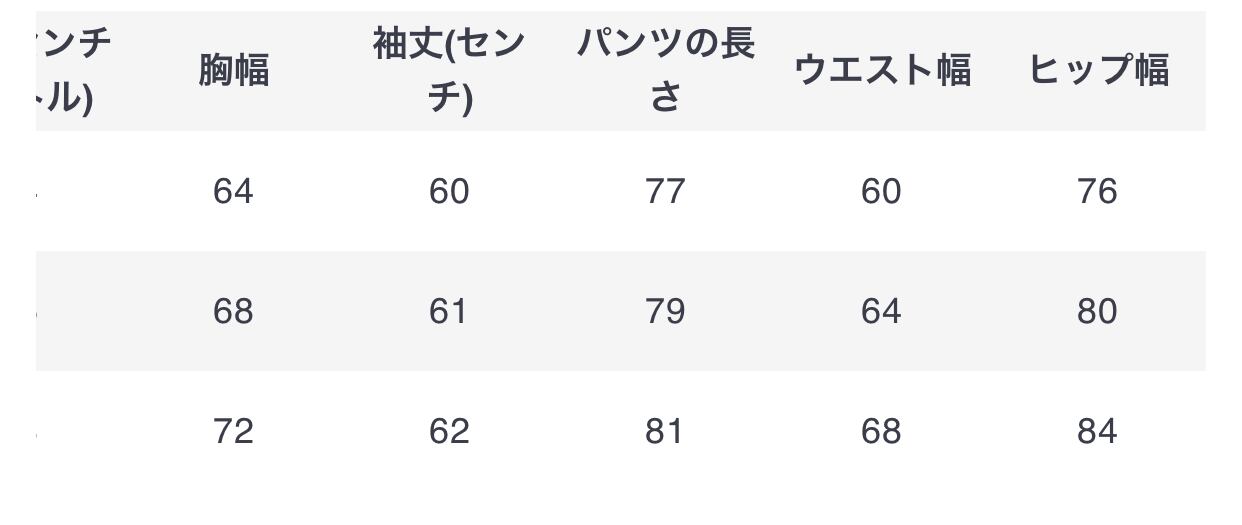Click sleeve length value 60 in first row

[x=449, y=191]
